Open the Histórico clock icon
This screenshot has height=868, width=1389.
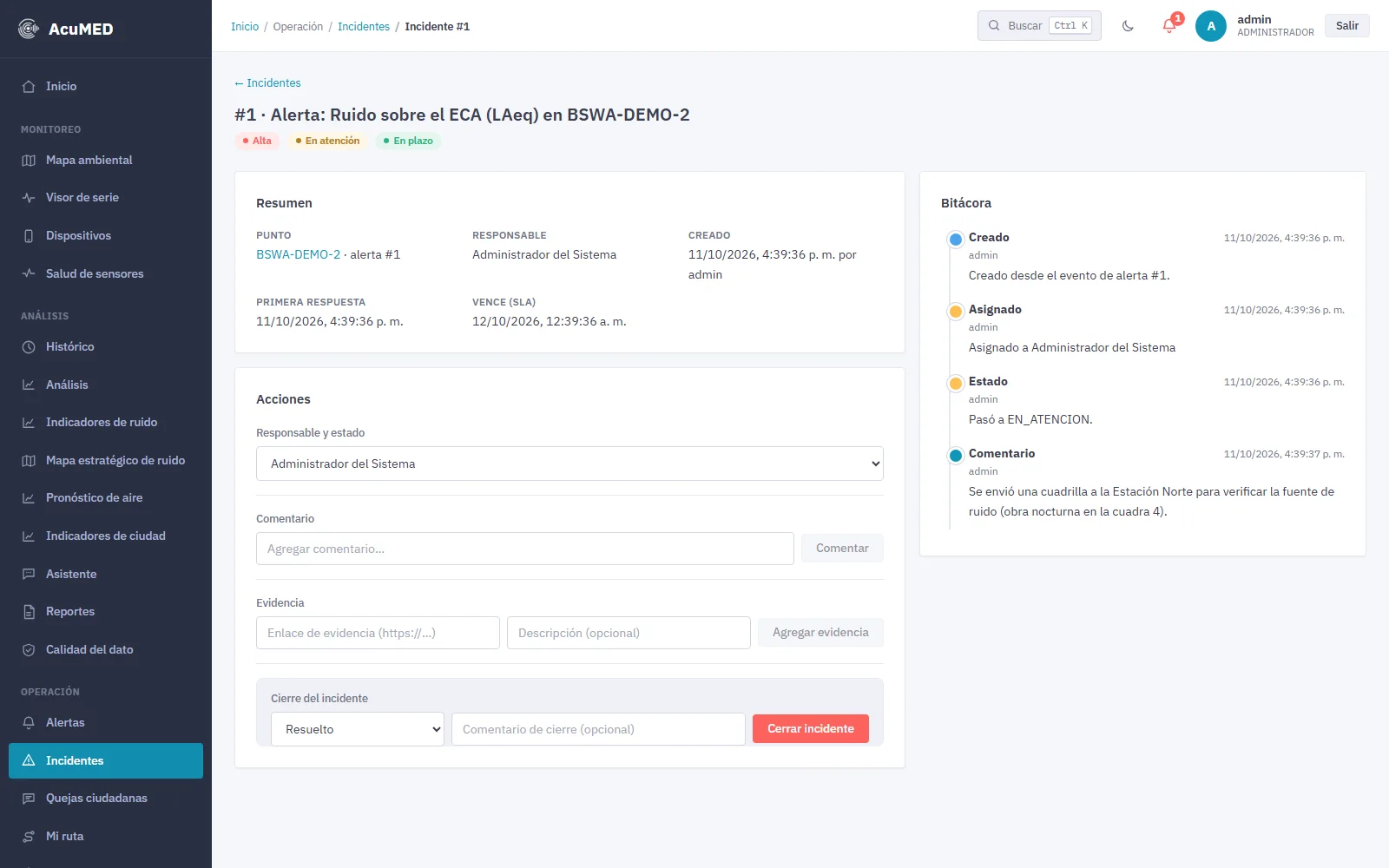tap(29, 347)
